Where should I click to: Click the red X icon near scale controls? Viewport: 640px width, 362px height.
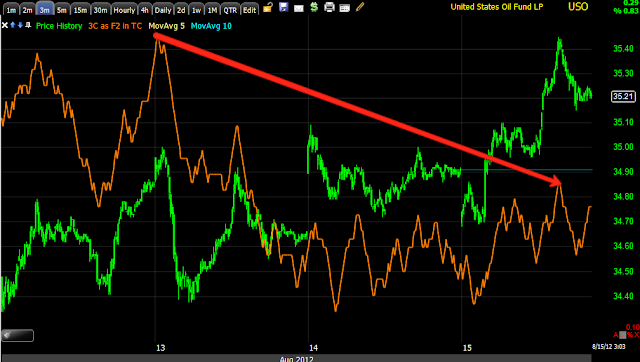coord(636,335)
